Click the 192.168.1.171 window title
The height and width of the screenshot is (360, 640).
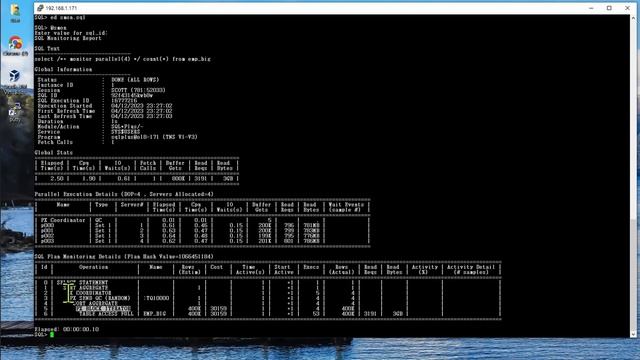coord(61,8)
